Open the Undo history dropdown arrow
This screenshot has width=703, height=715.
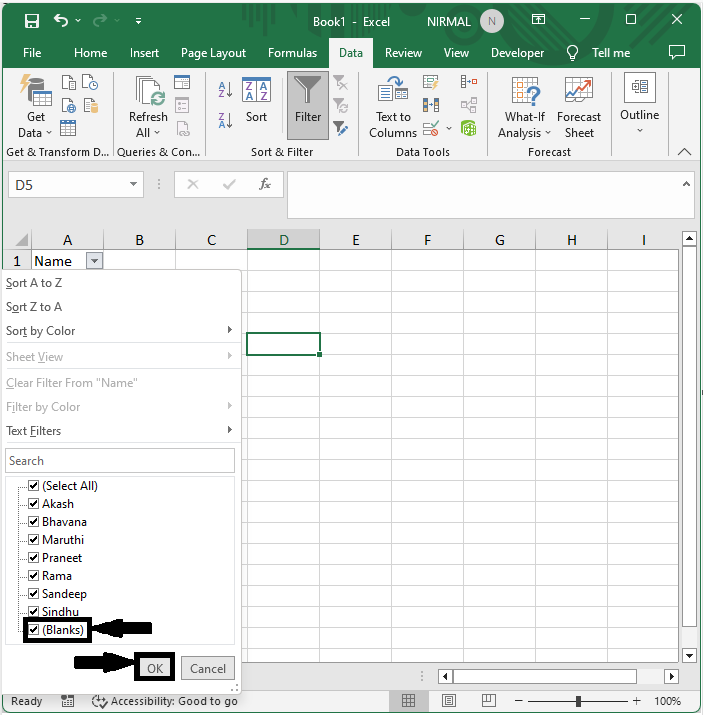tap(78, 21)
